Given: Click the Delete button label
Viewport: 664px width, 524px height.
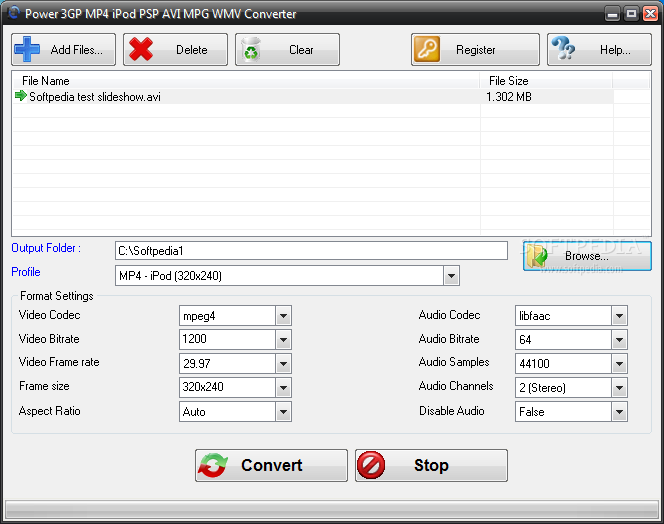Looking at the screenshot, I should [192, 50].
